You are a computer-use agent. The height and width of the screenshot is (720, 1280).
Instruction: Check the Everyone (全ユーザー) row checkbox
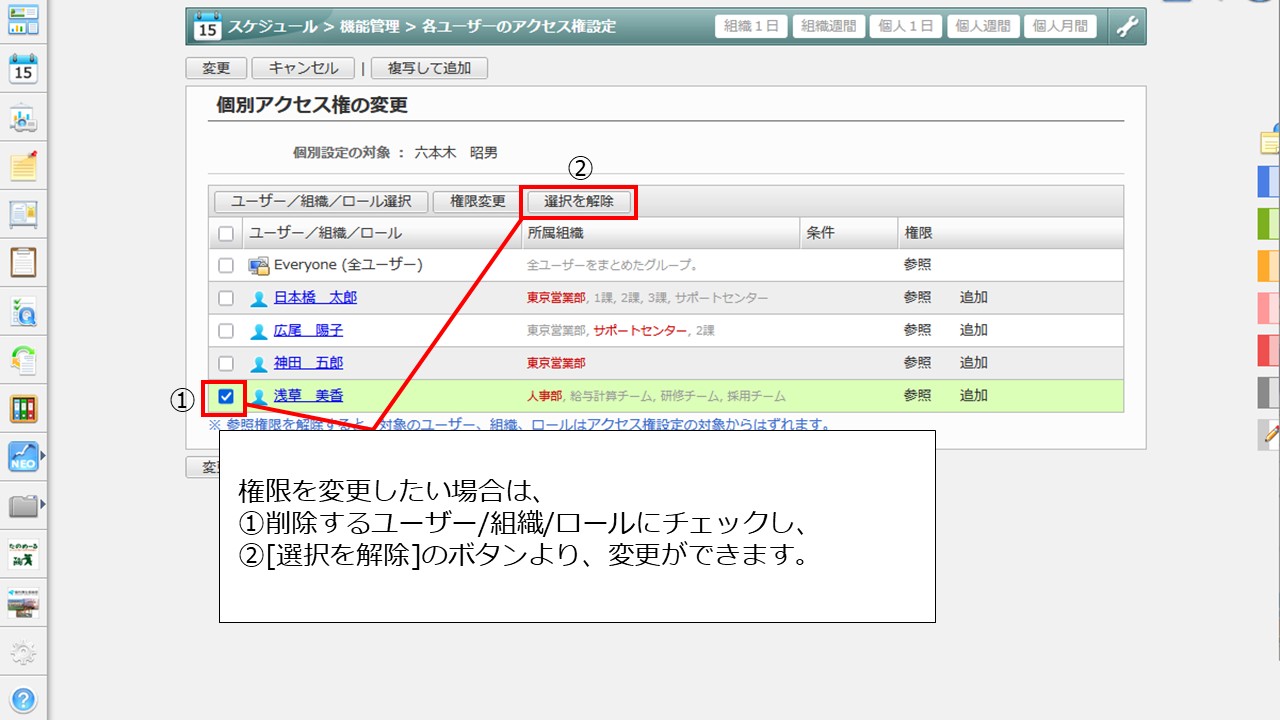(226, 265)
